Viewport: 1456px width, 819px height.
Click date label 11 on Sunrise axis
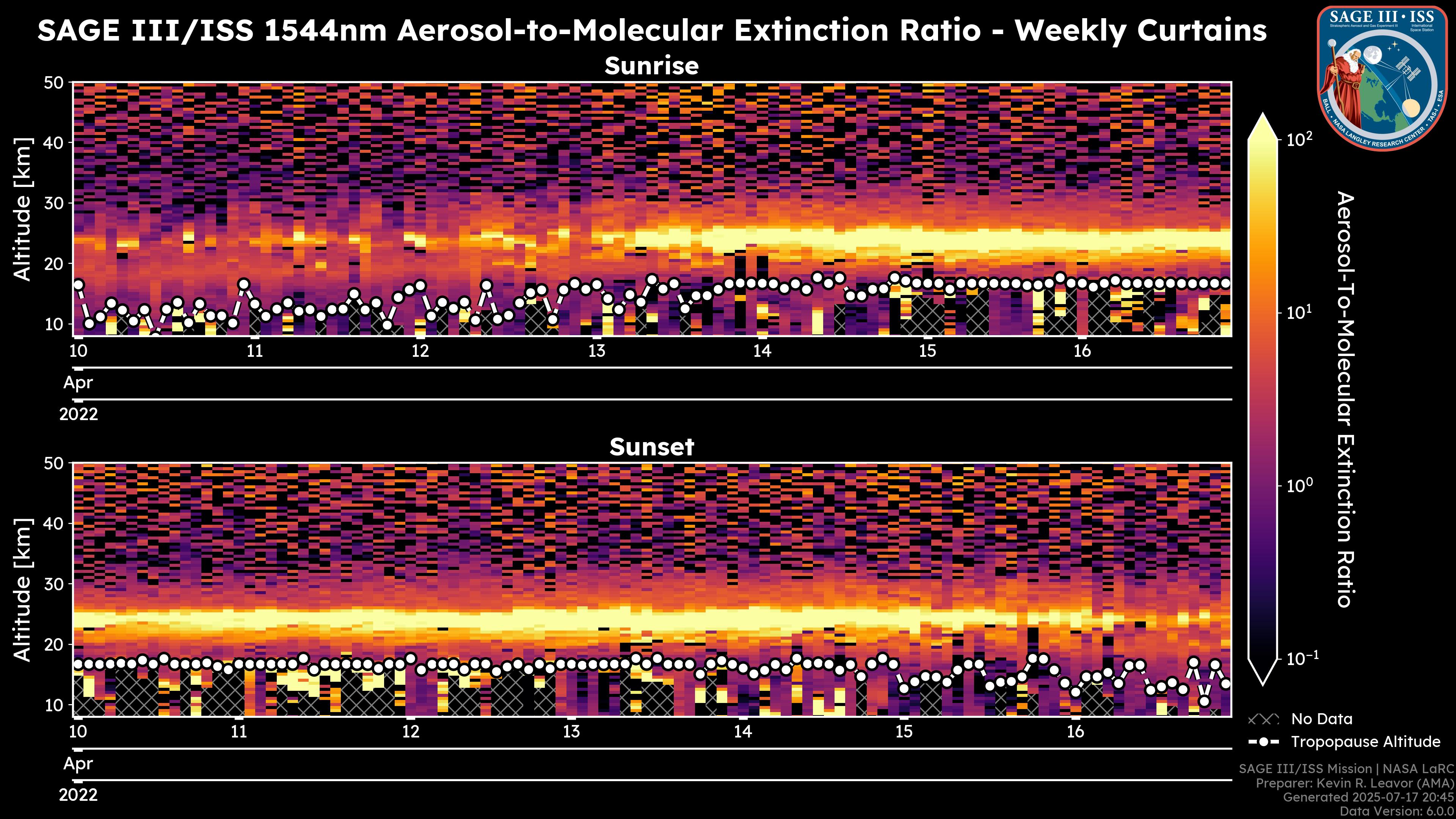pyautogui.click(x=255, y=351)
